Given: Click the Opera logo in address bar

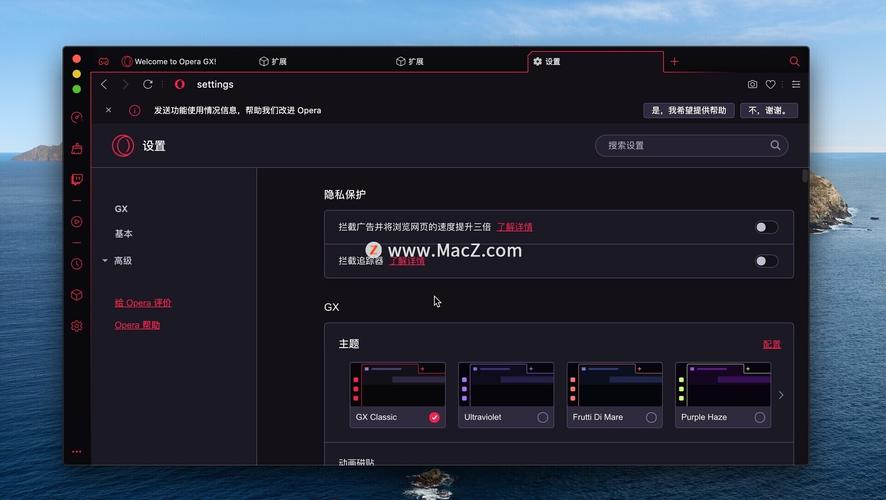Looking at the screenshot, I should tap(180, 84).
